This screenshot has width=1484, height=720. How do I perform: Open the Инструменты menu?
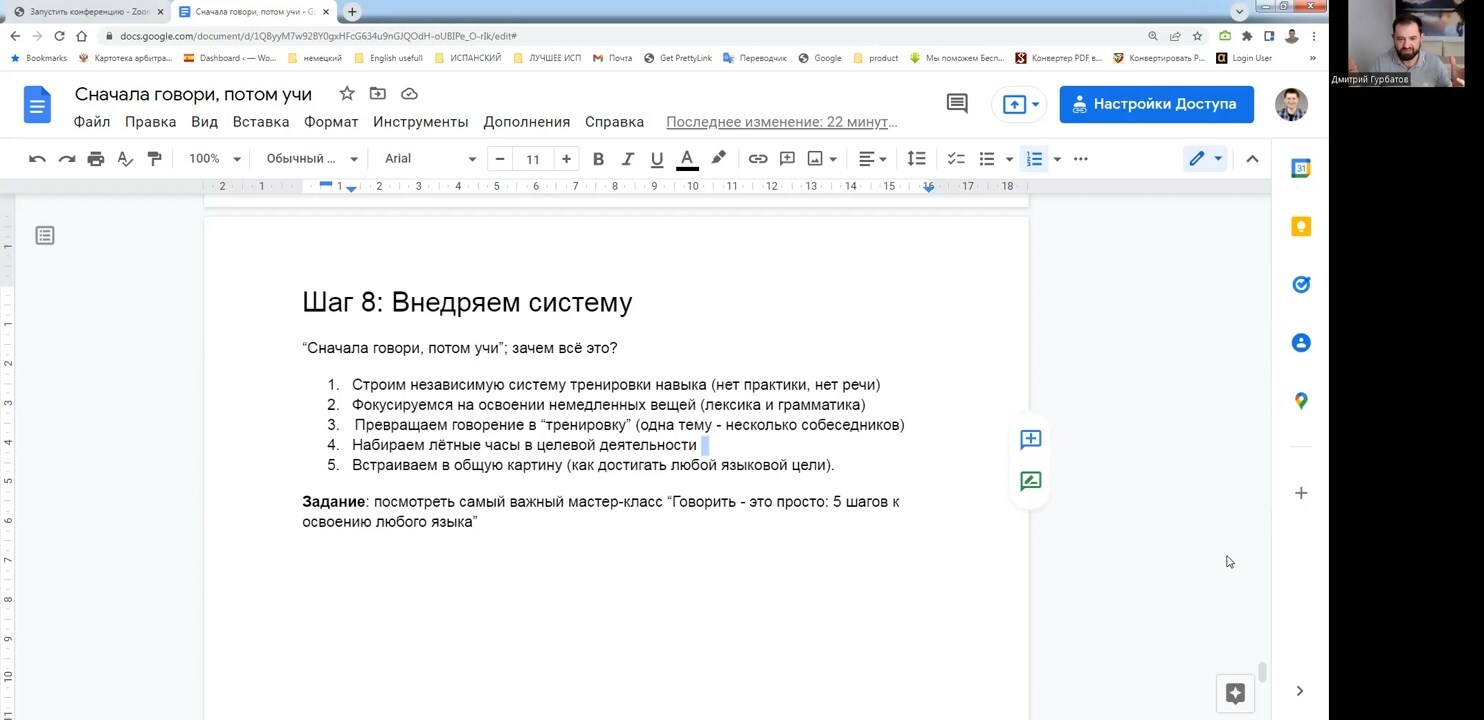(421, 122)
